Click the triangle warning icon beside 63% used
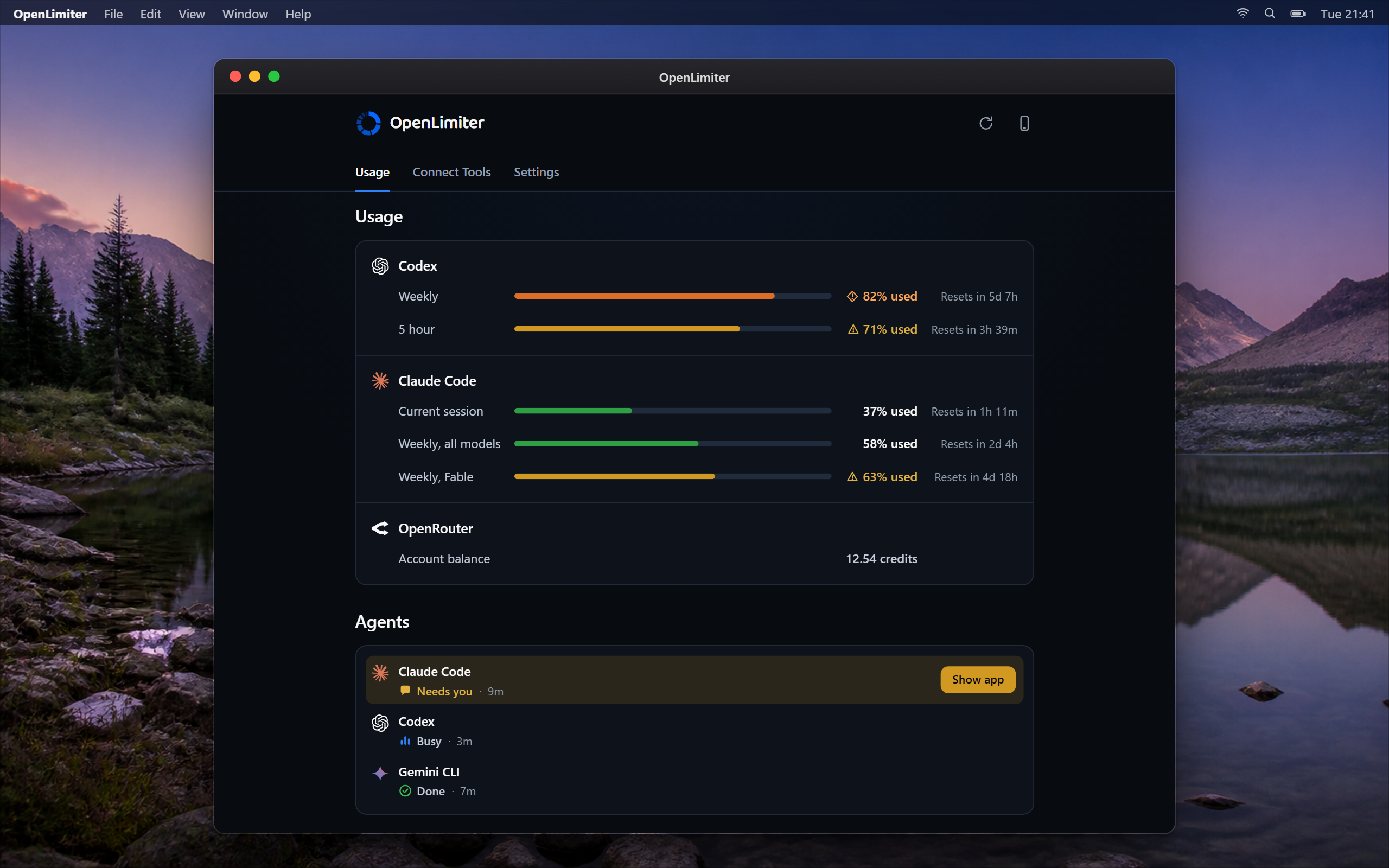The height and width of the screenshot is (868, 1389). pos(852,476)
